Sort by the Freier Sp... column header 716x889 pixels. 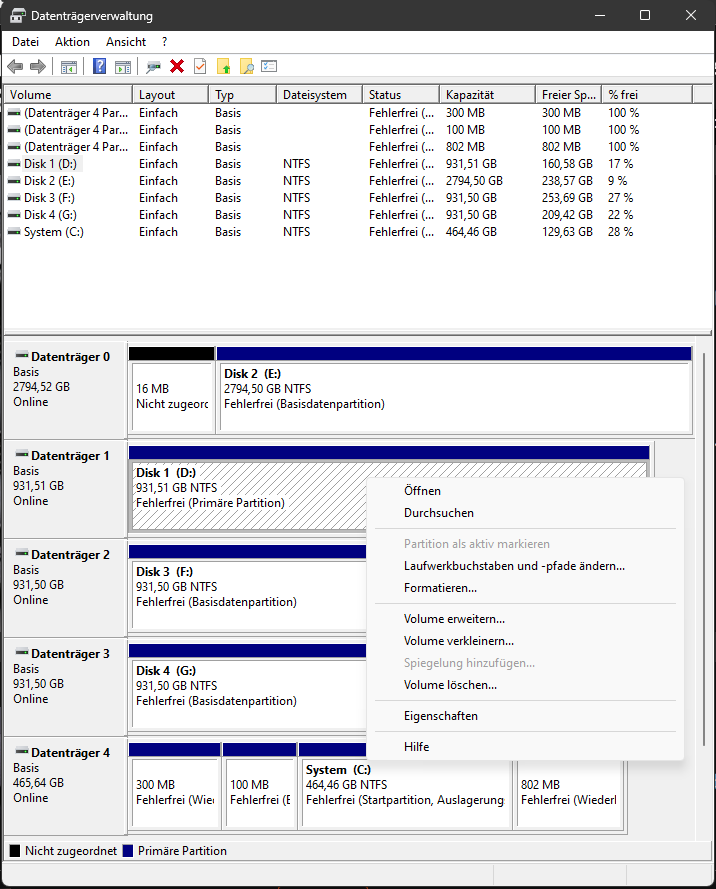coord(569,95)
